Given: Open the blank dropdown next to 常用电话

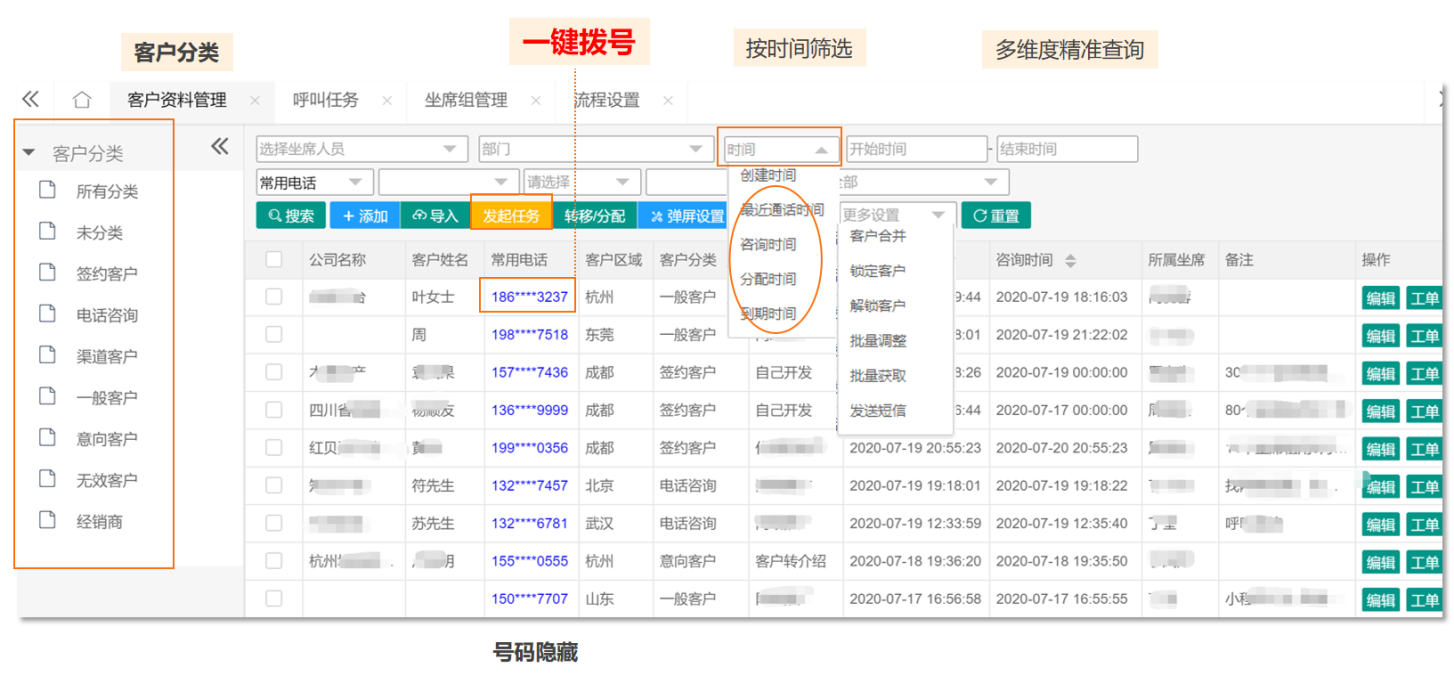Looking at the screenshot, I should pyautogui.click(x=449, y=182).
